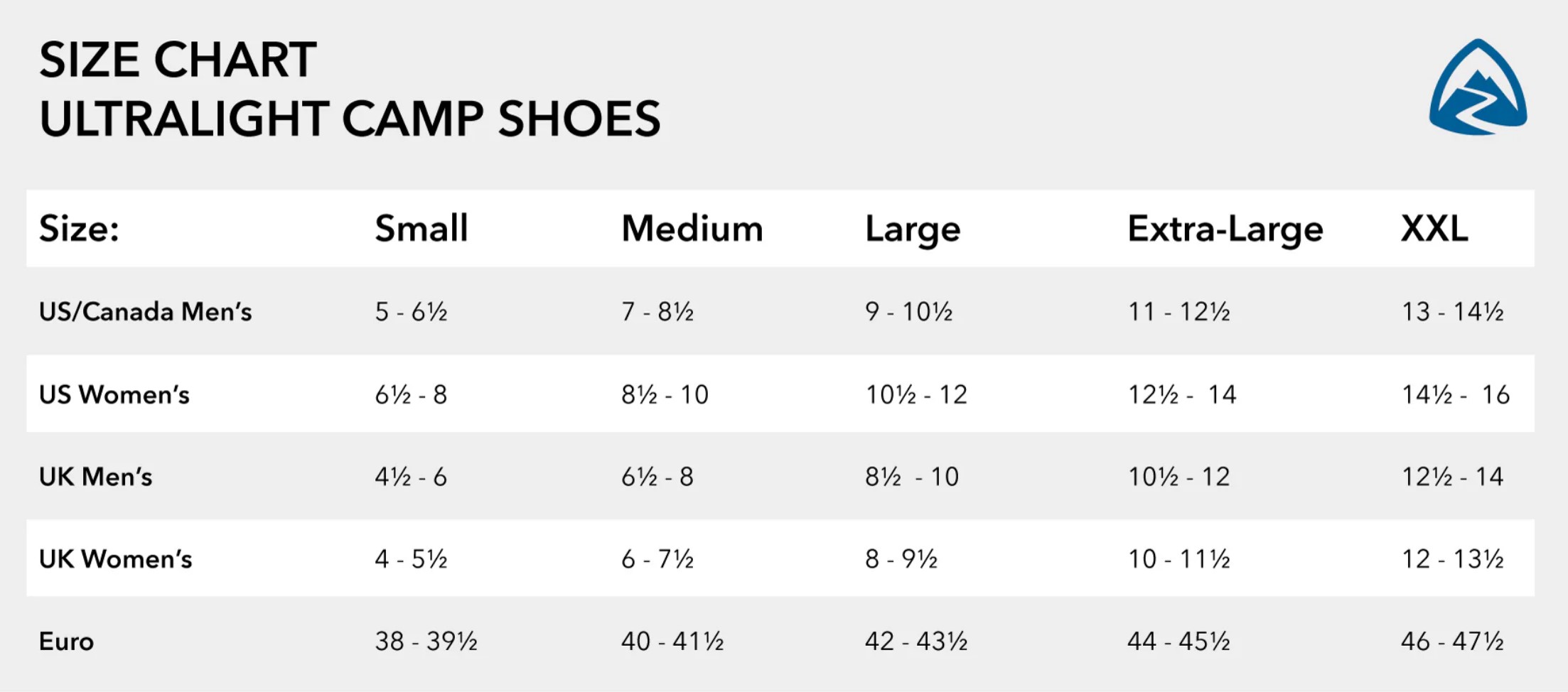Click the Size Chart title text

pyautogui.click(x=178, y=60)
